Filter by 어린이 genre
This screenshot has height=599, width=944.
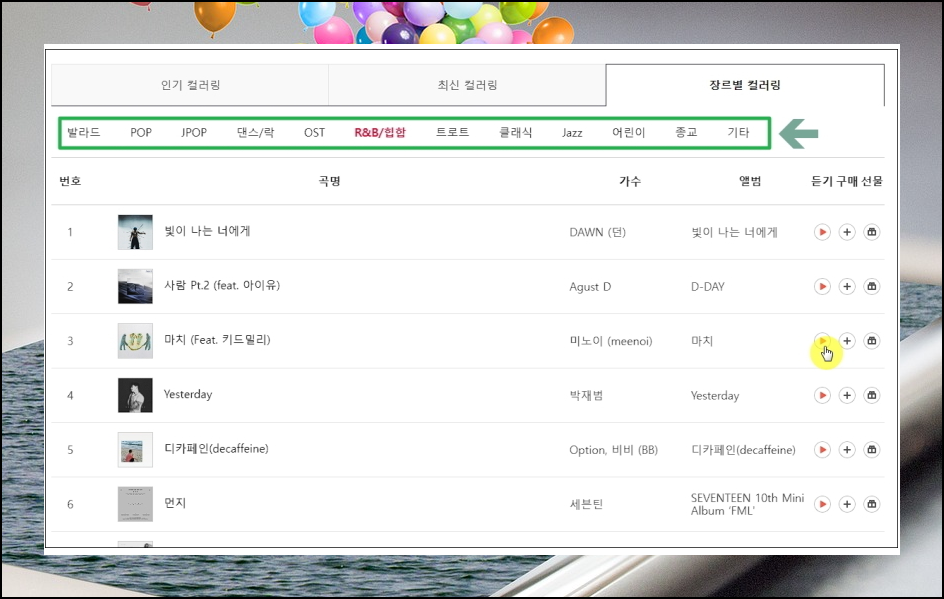(x=629, y=132)
